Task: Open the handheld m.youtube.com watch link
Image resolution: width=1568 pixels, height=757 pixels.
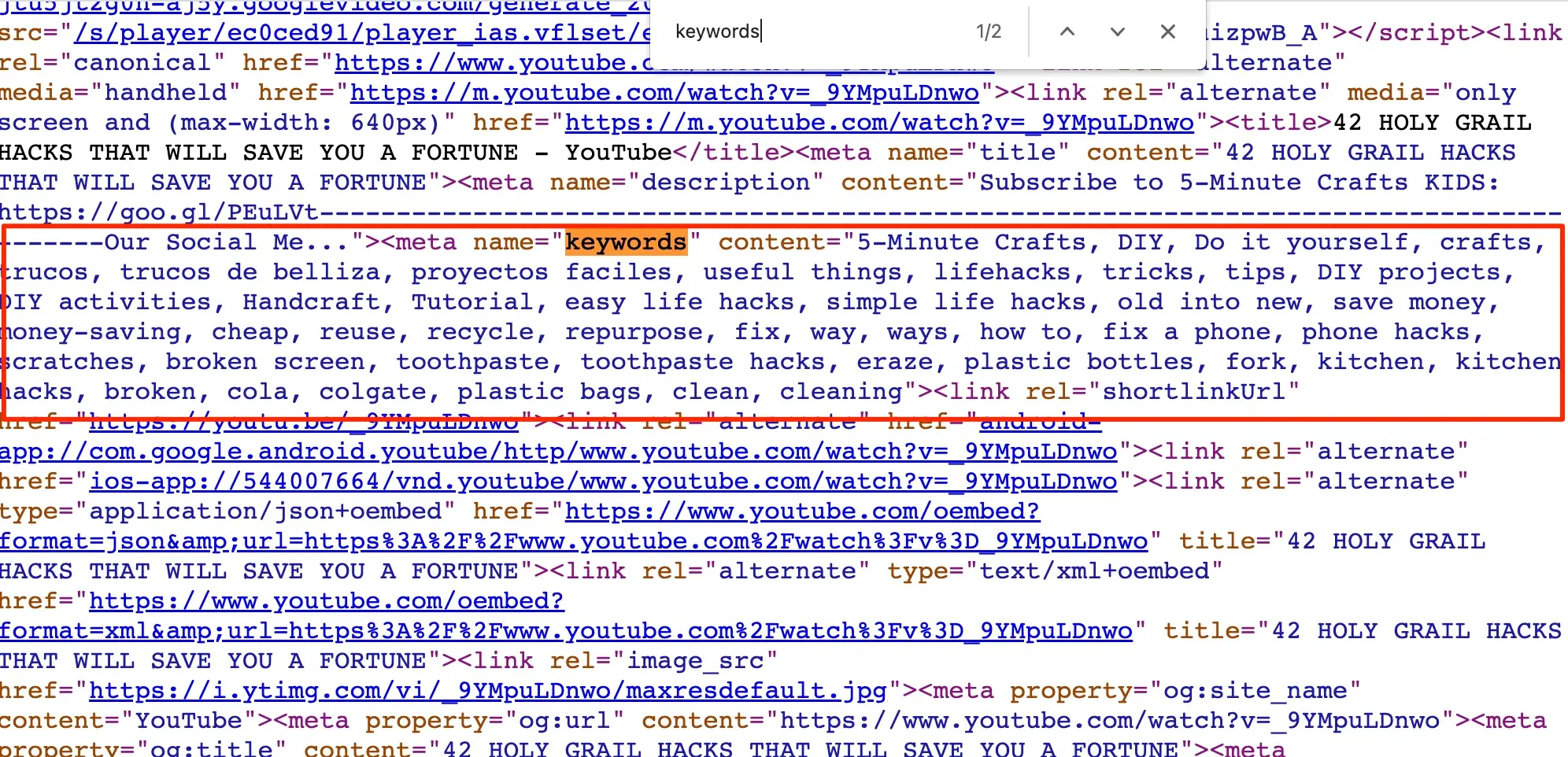Action: click(664, 93)
